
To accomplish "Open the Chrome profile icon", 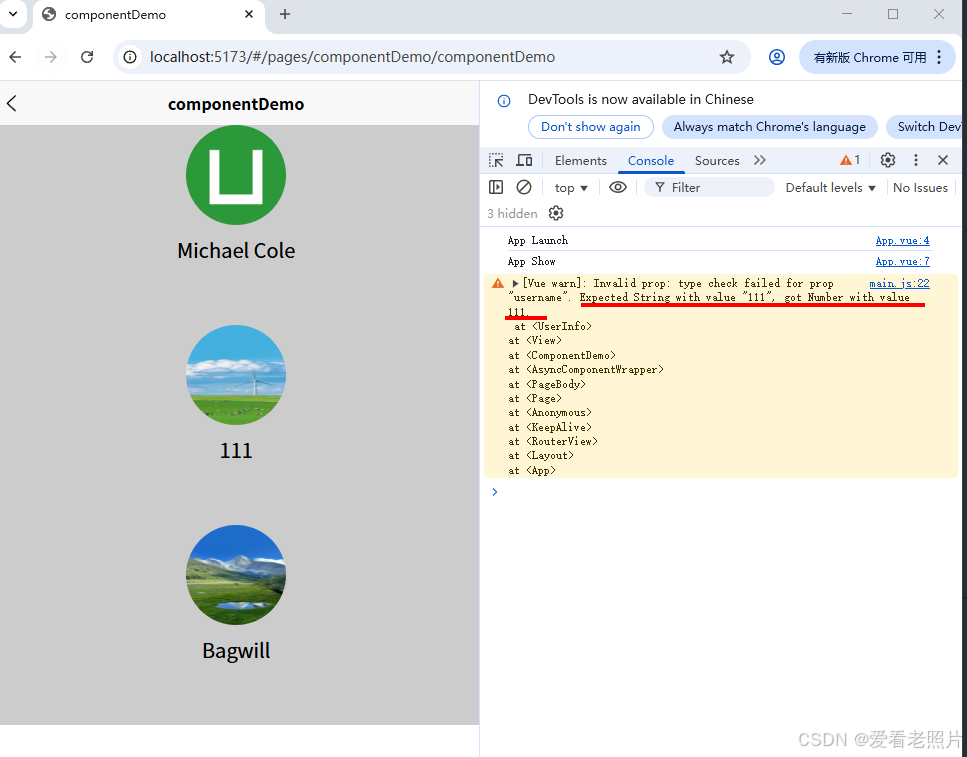I will point(776,57).
